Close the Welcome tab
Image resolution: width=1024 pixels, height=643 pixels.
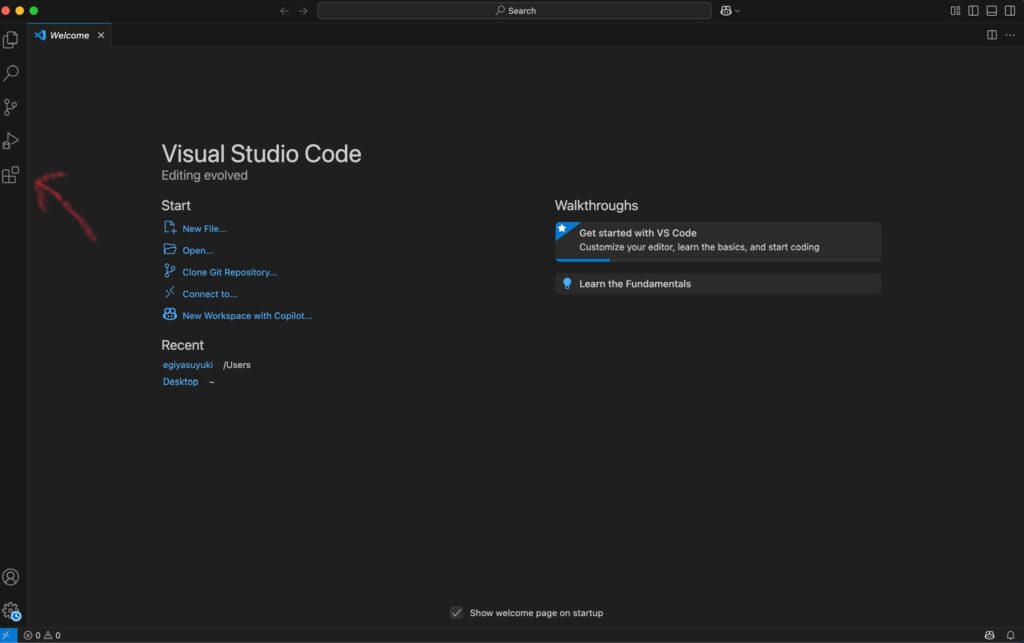click(101, 35)
